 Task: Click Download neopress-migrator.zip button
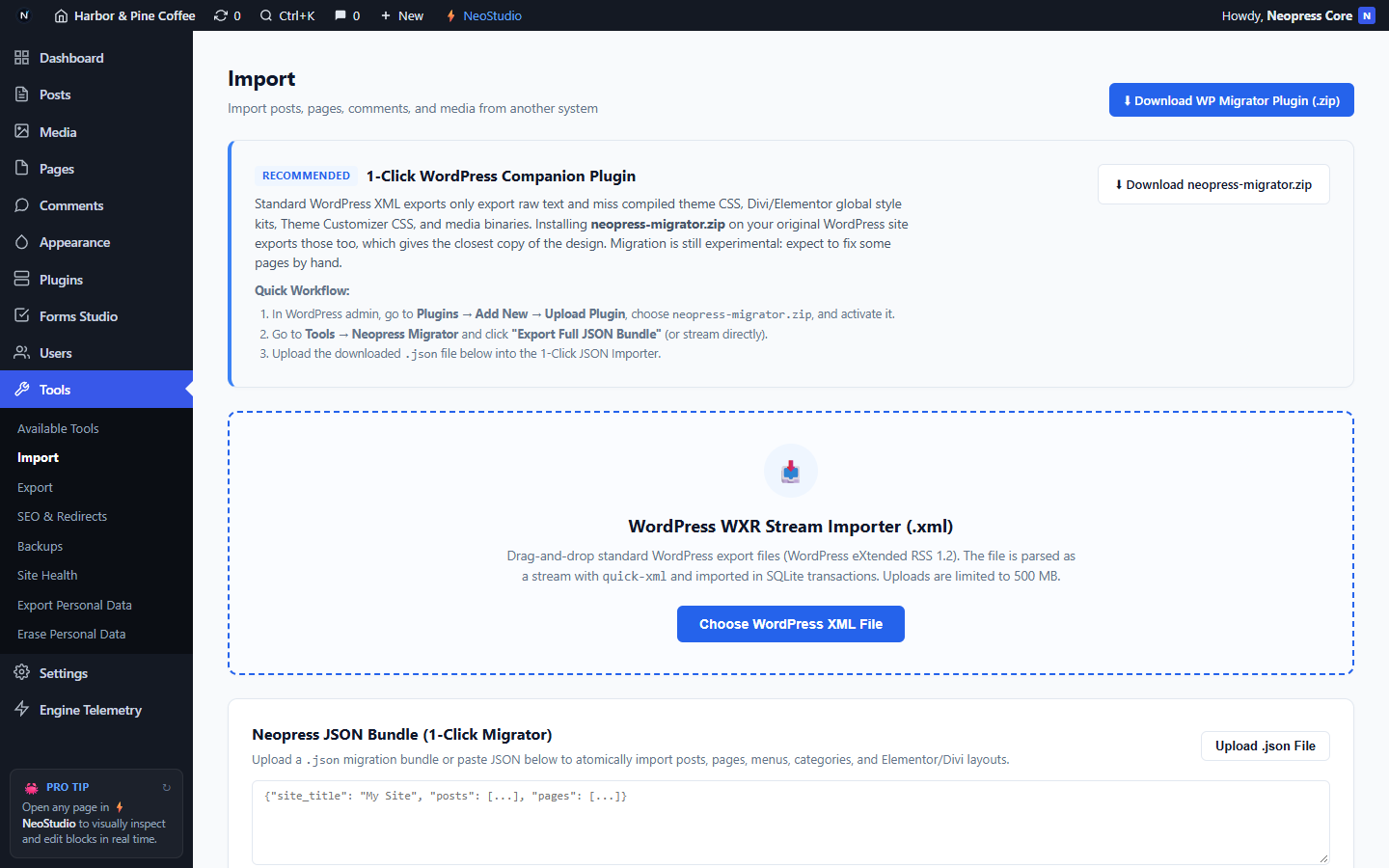pyautogui.click(x=1213, y=184)
